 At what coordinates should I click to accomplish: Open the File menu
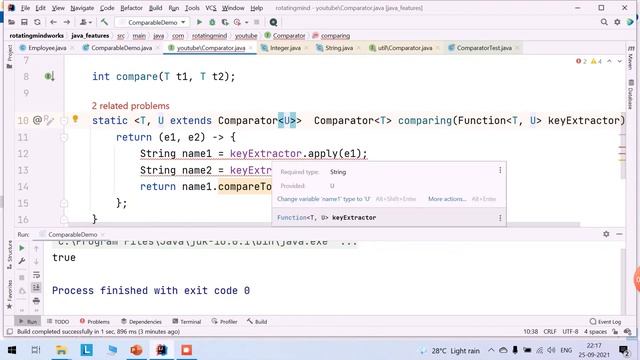25,8
